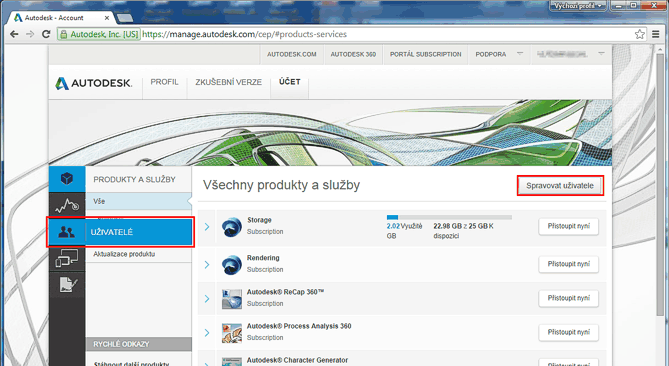Open AUTODESK.COM link
The width and height of the screenshot is (669, 366).
click(292, 55)
